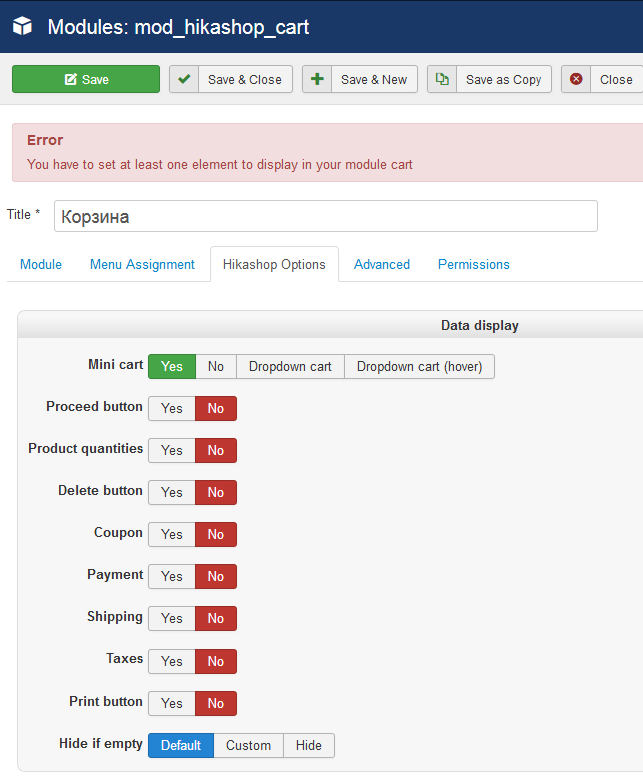Click the checkmark icon on Save & Close

pos(185,79)
